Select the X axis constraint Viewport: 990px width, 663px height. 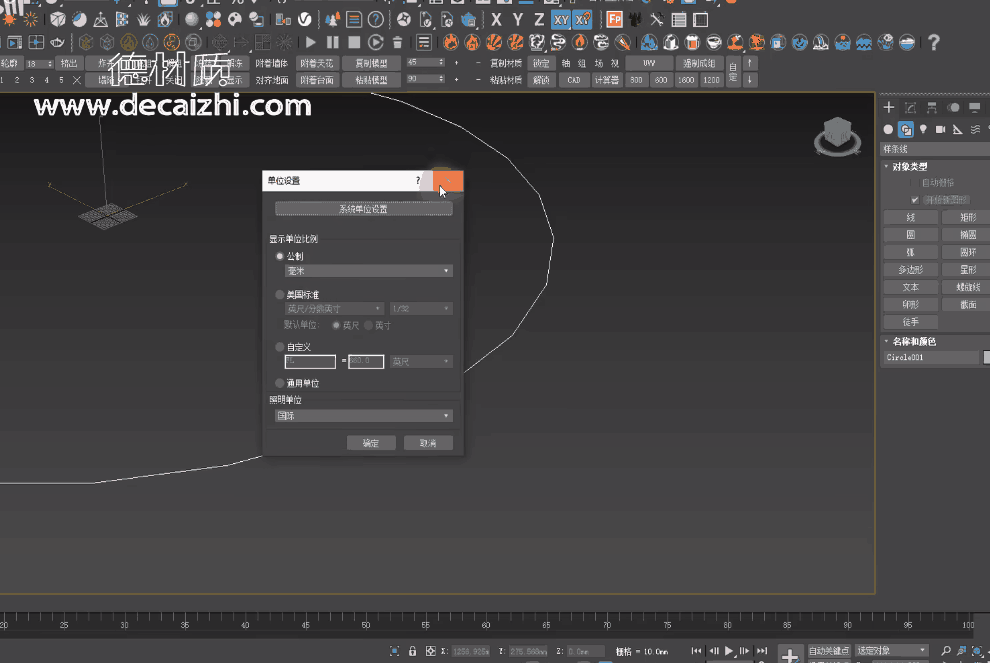point(496,20)
